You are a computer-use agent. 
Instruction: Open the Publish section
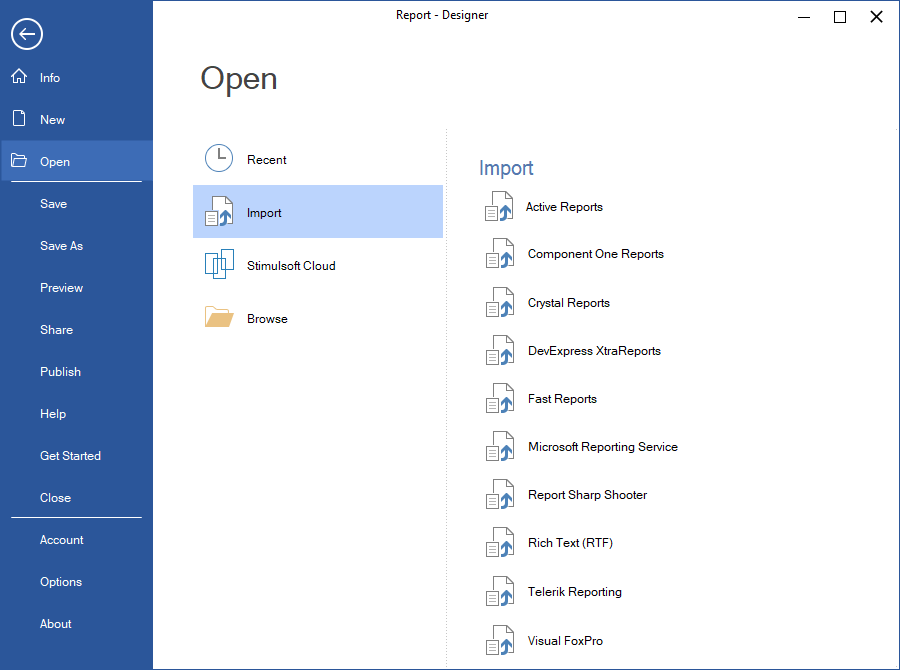(x=60, y=372)
